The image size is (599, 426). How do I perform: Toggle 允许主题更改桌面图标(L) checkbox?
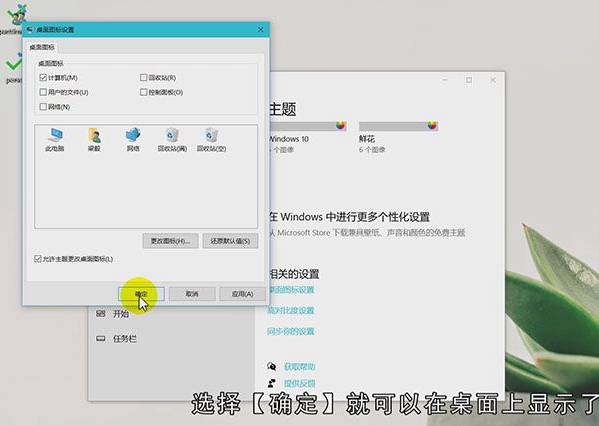[37, 259]
